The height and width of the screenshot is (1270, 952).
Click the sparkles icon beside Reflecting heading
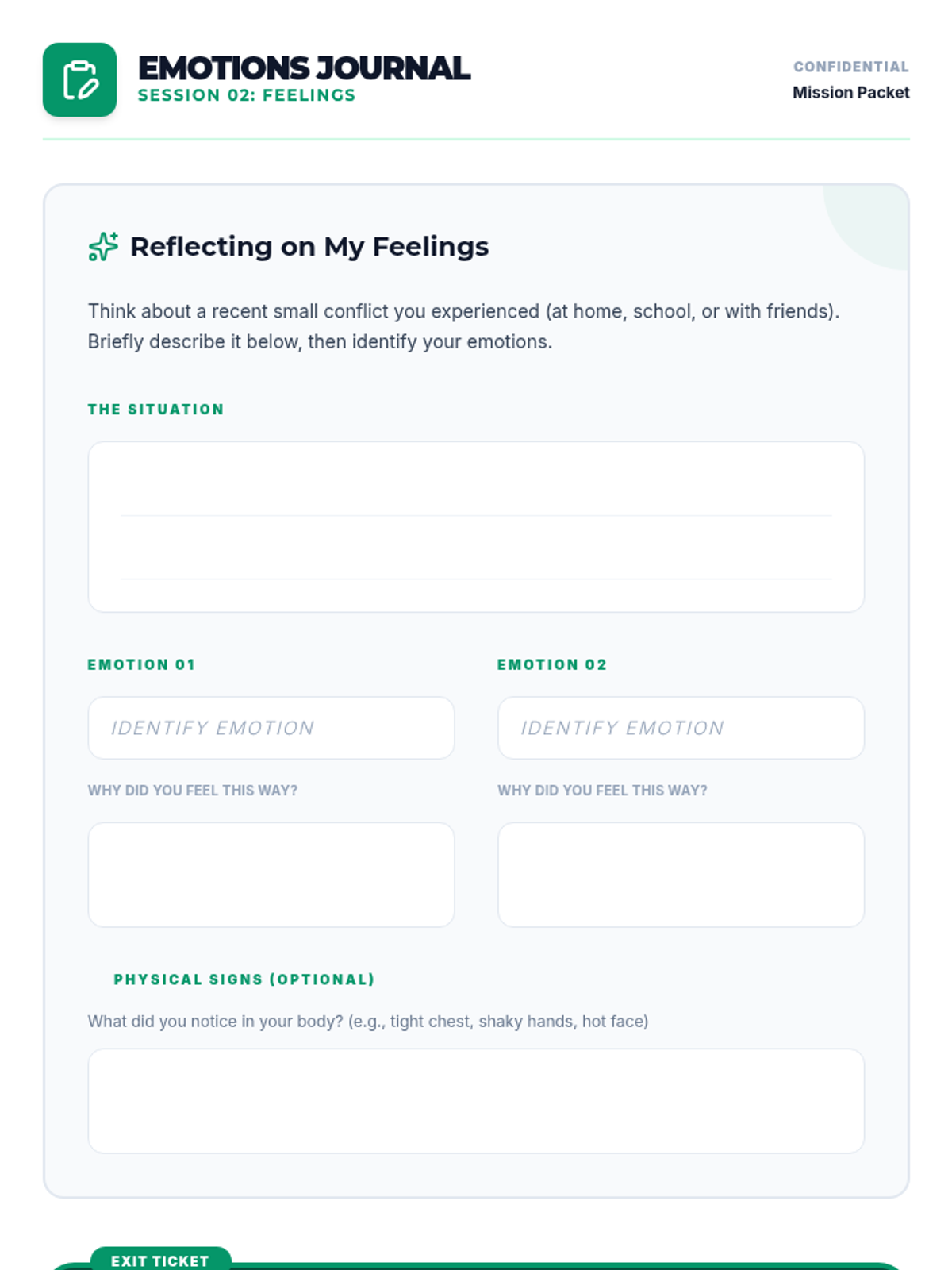click(x=103, y=246)
